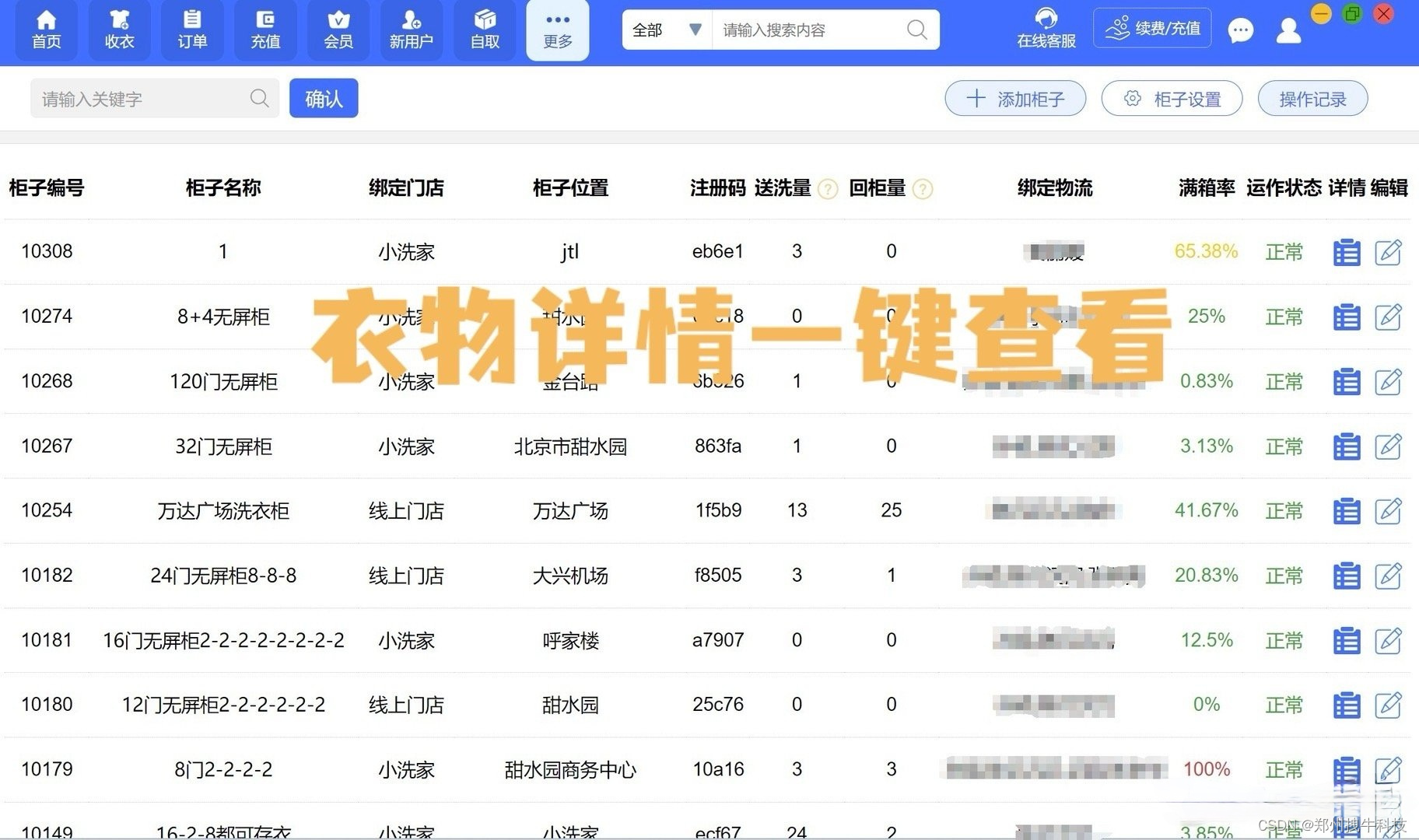
Task: Click the 回柜量 help question icon
Action: coord(923,189)
